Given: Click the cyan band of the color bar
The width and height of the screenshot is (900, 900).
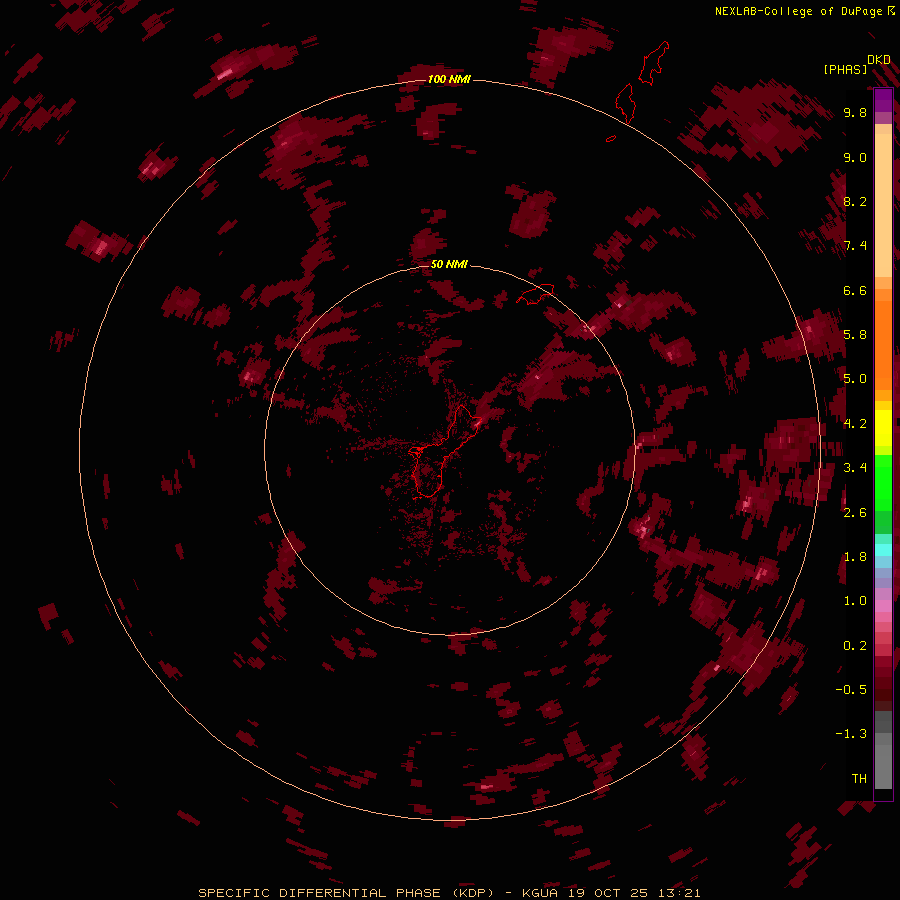Looking at the screenshot, I should click(x=883, y=549).
